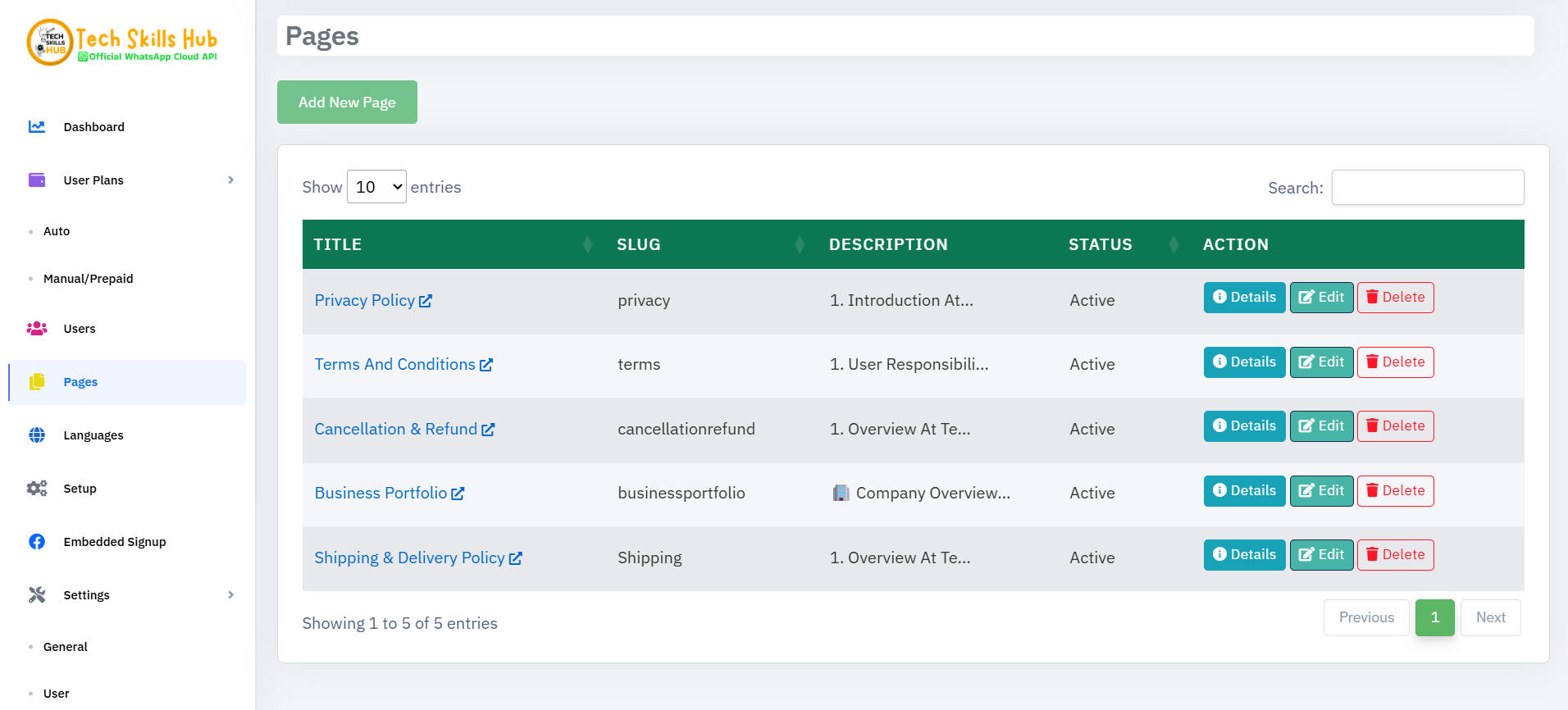Viewport: 1568px width, 710px height.
Task: Click the Tech Skills Hub logo
Action: (123, 43)
